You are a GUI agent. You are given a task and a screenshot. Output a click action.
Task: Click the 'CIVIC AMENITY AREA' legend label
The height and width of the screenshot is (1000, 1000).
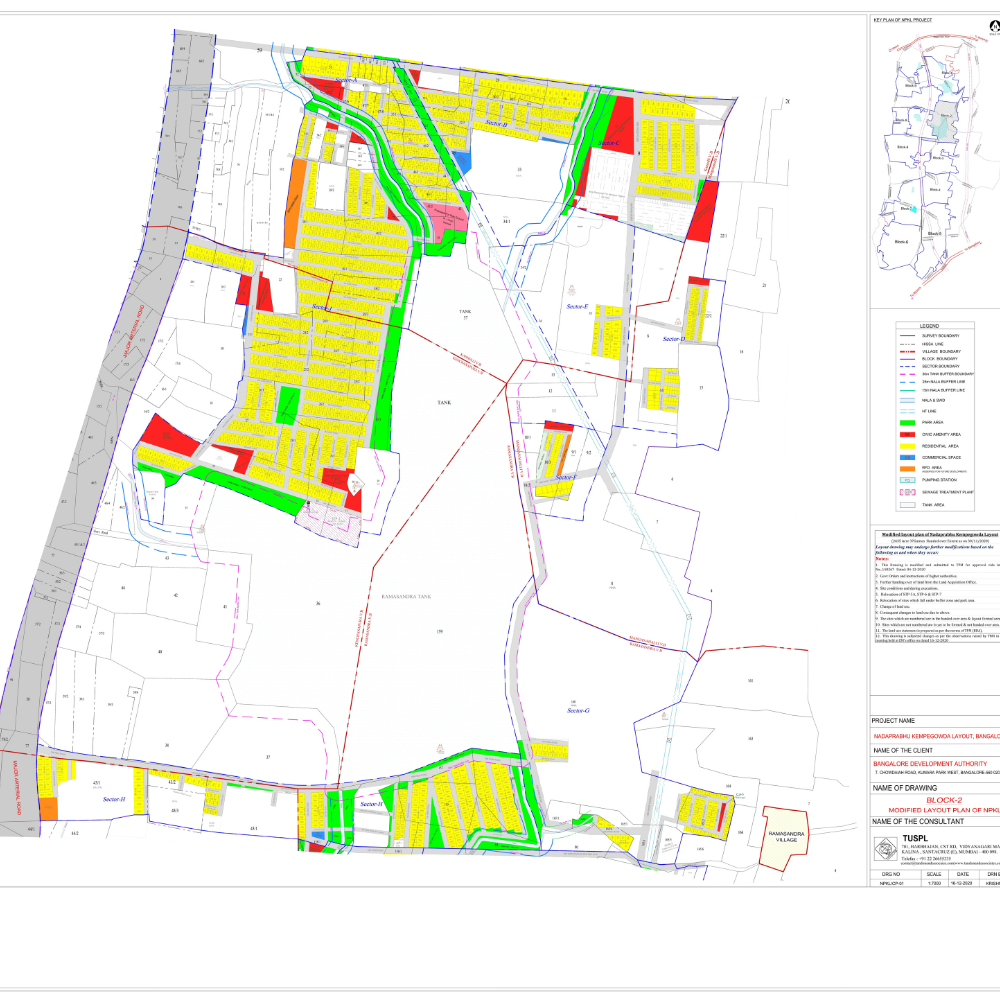tap(941, 434)
